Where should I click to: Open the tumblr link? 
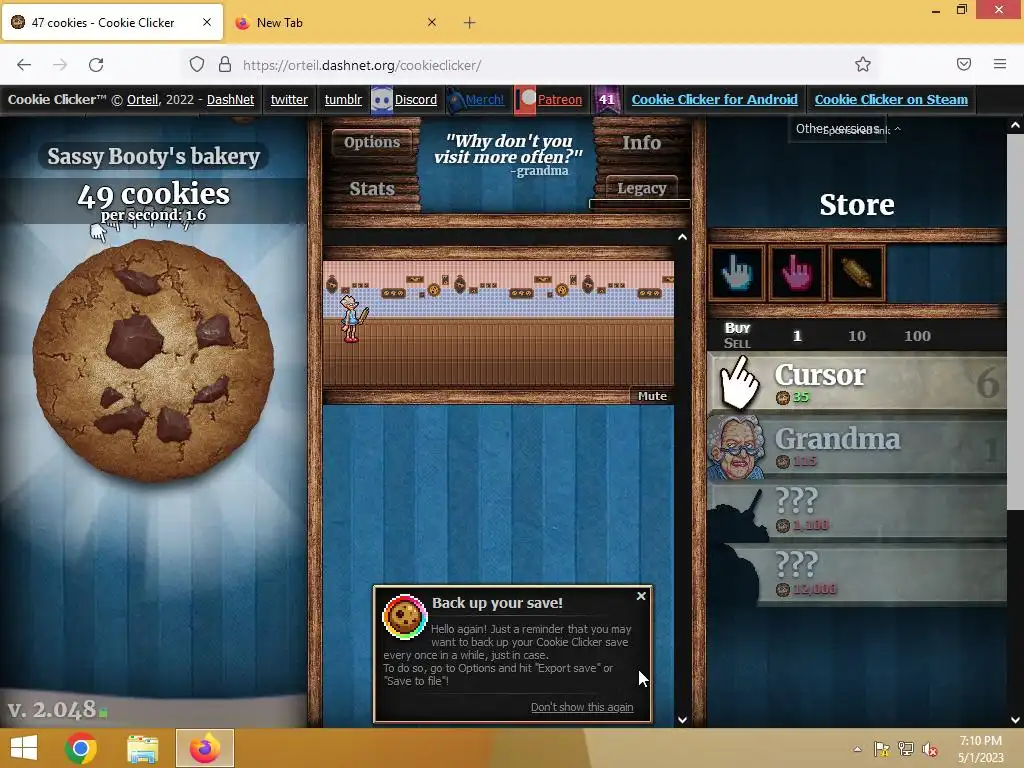click(343, 99)
